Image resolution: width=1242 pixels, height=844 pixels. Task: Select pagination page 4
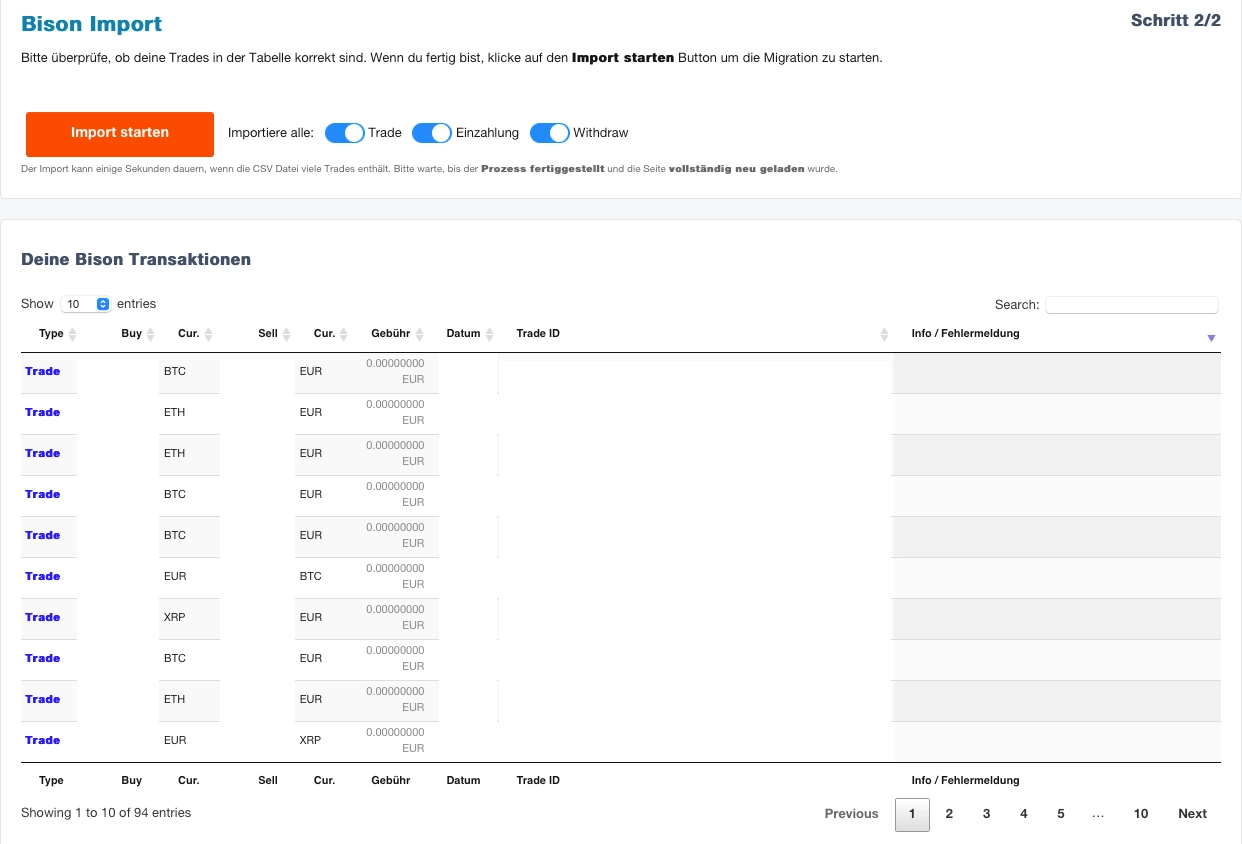tap(1023, 814)
